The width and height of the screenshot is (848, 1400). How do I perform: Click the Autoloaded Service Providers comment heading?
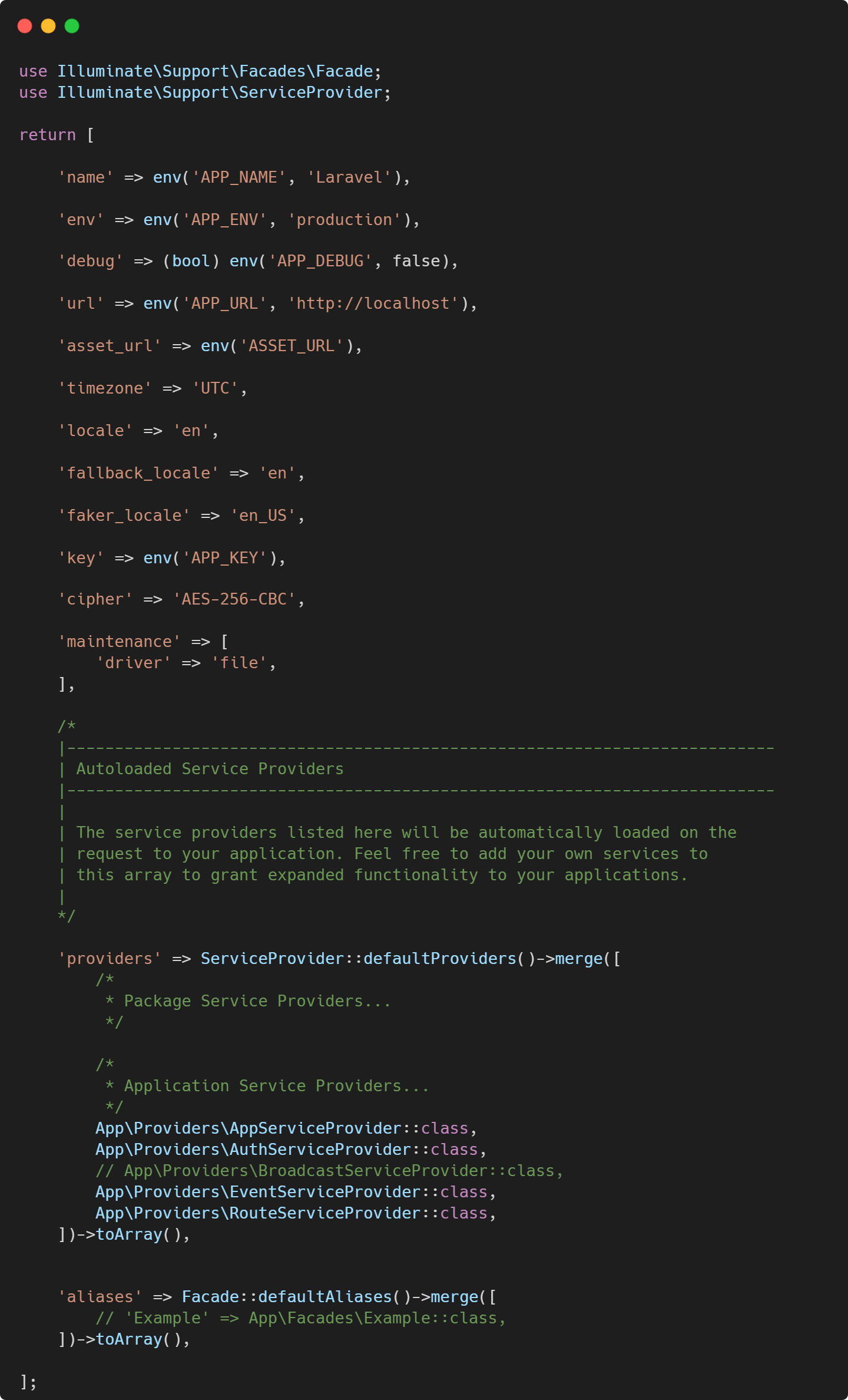(x=210, y=769)
